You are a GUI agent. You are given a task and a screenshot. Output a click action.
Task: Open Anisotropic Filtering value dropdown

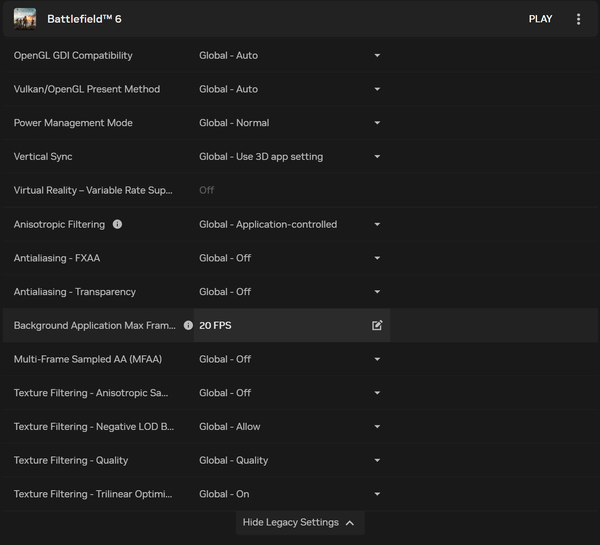click(290, 224)
